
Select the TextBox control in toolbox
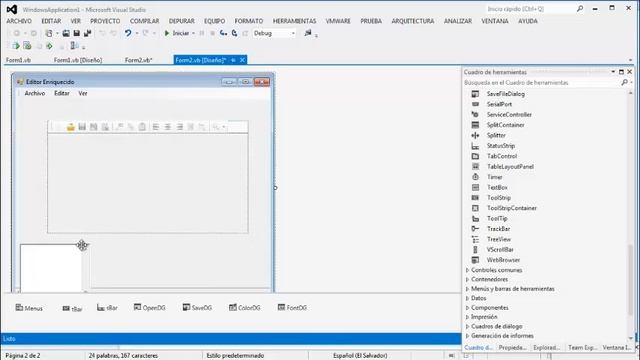pyautogui.click(x=497, y=187)
